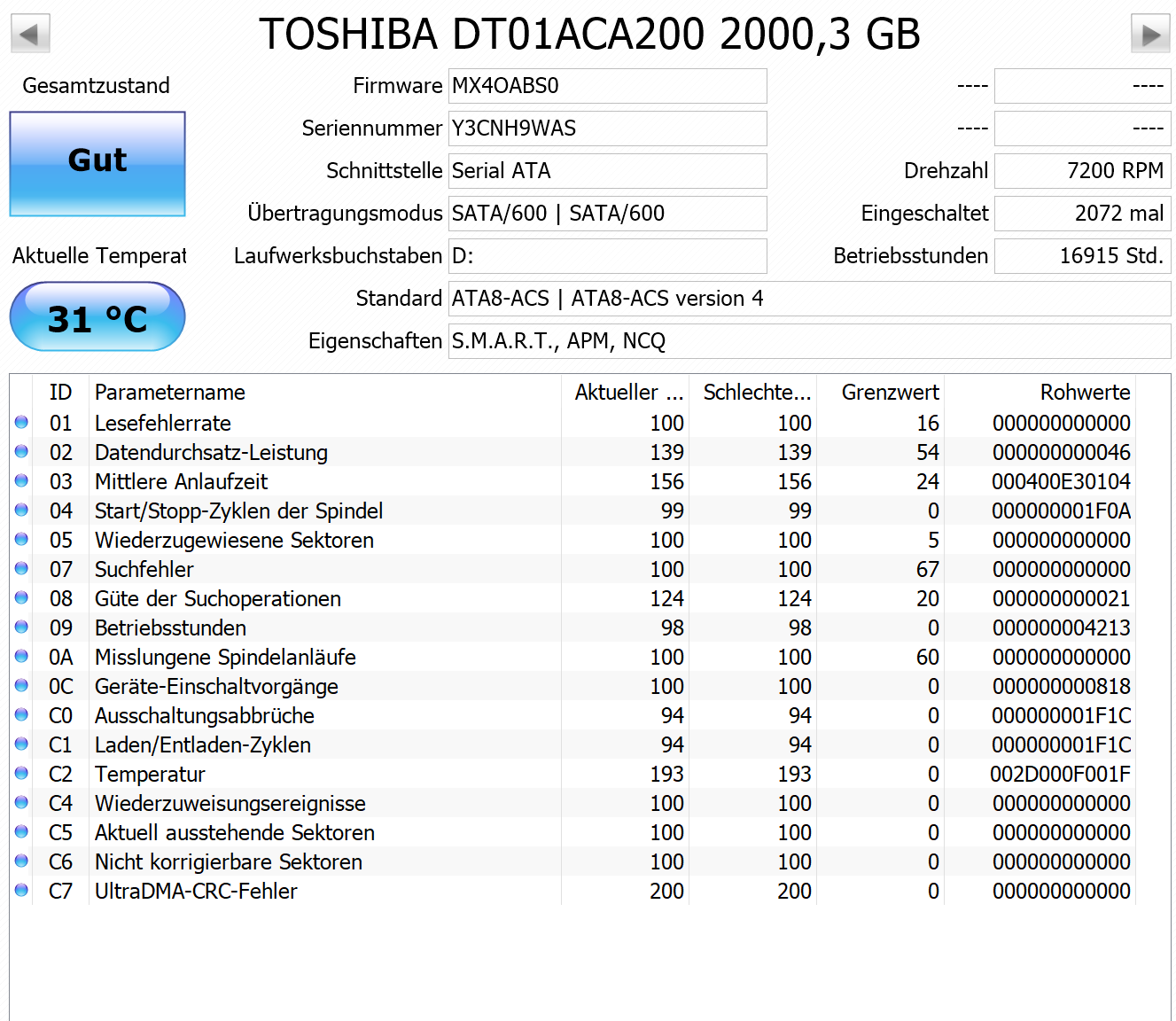The width and height of the screenshot is (1176, 1021).
Task: Click the Schnittstelle field Serial ATA
Action: coord(607,171)
